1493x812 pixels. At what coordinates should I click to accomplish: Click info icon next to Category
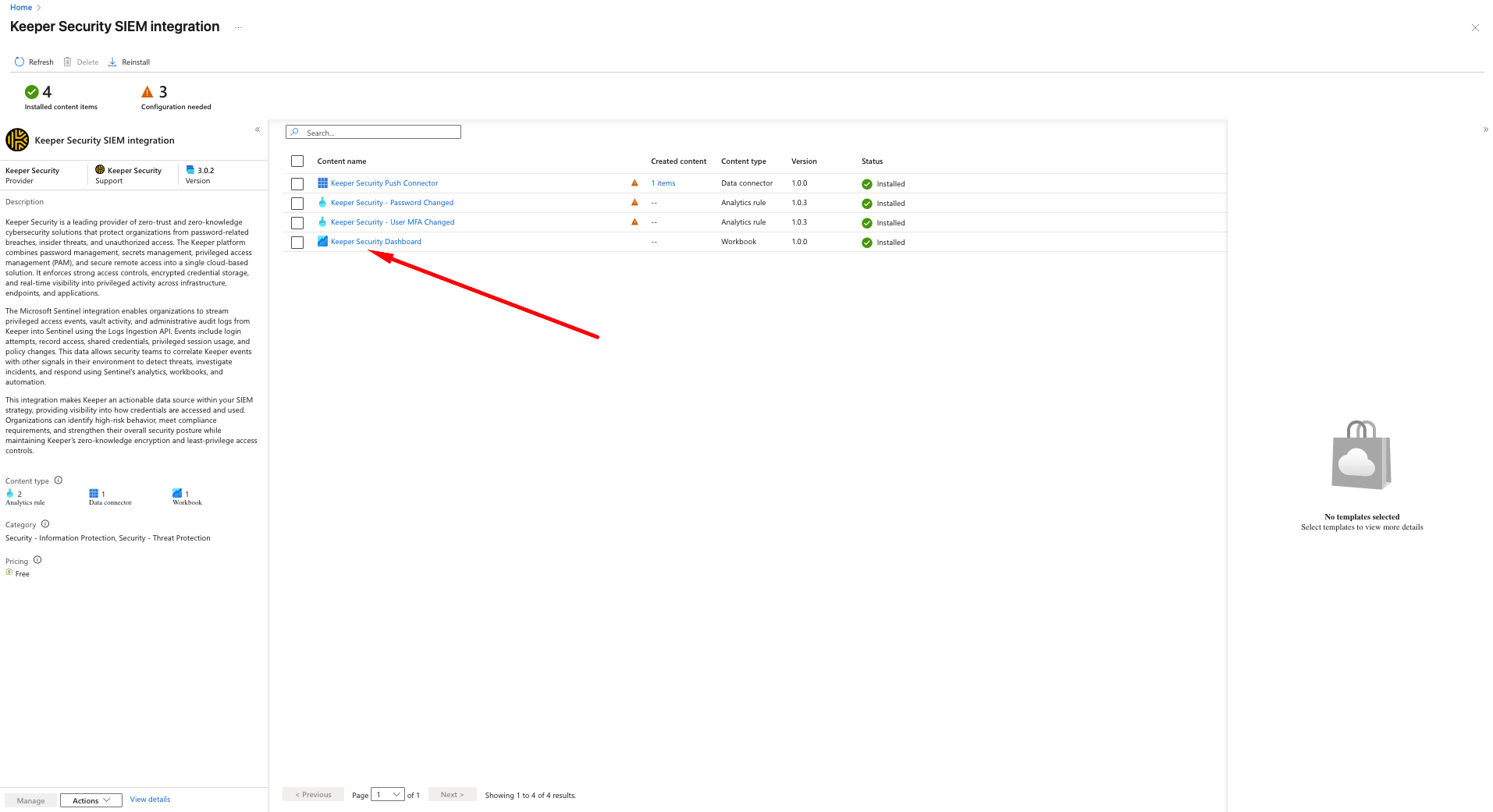45,524
